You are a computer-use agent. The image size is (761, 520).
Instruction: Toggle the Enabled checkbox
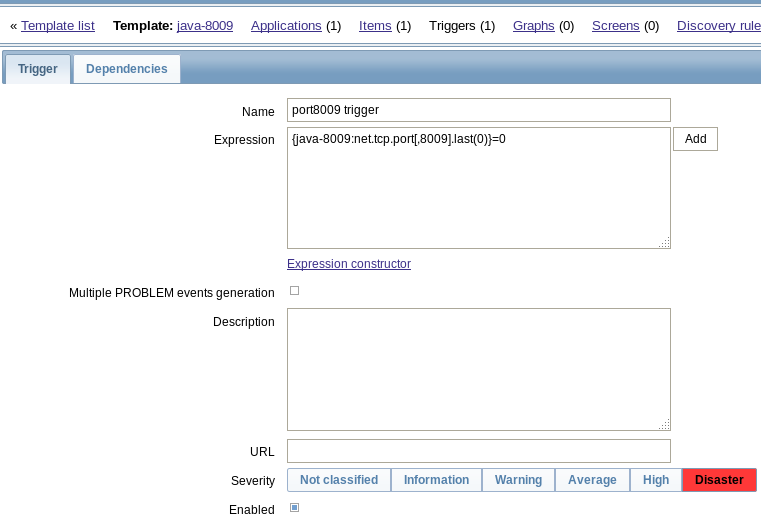(295, 508)
